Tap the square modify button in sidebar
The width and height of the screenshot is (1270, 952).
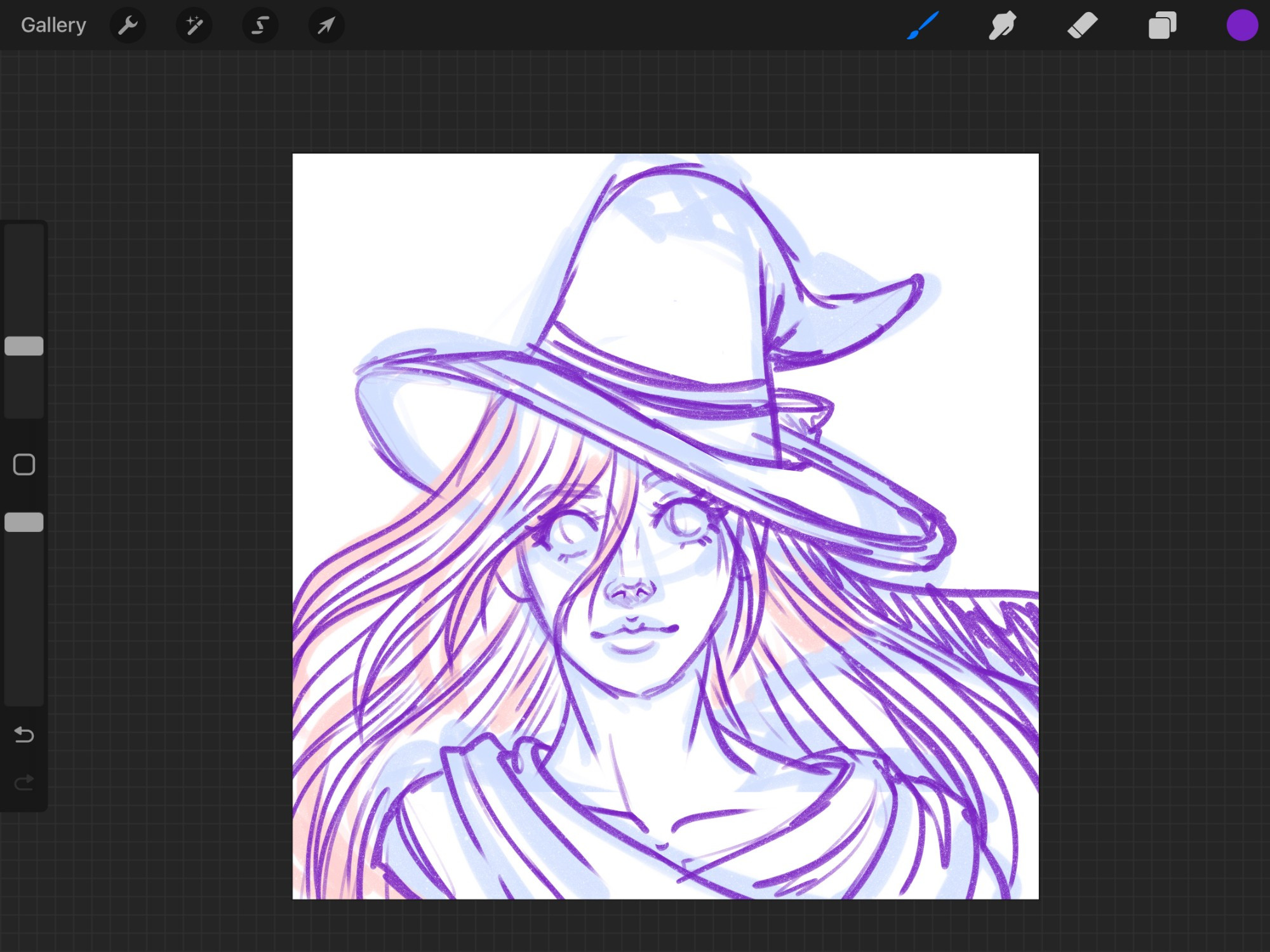24,465
